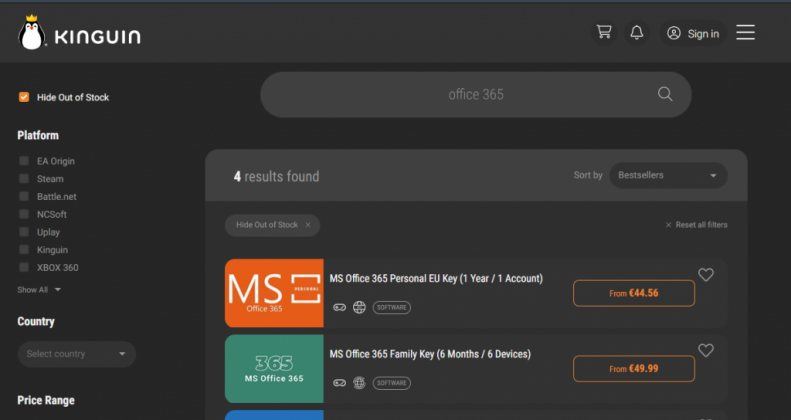Check the NCSoft platform filter
Viewport: 791px width, 420px height.
24,214
